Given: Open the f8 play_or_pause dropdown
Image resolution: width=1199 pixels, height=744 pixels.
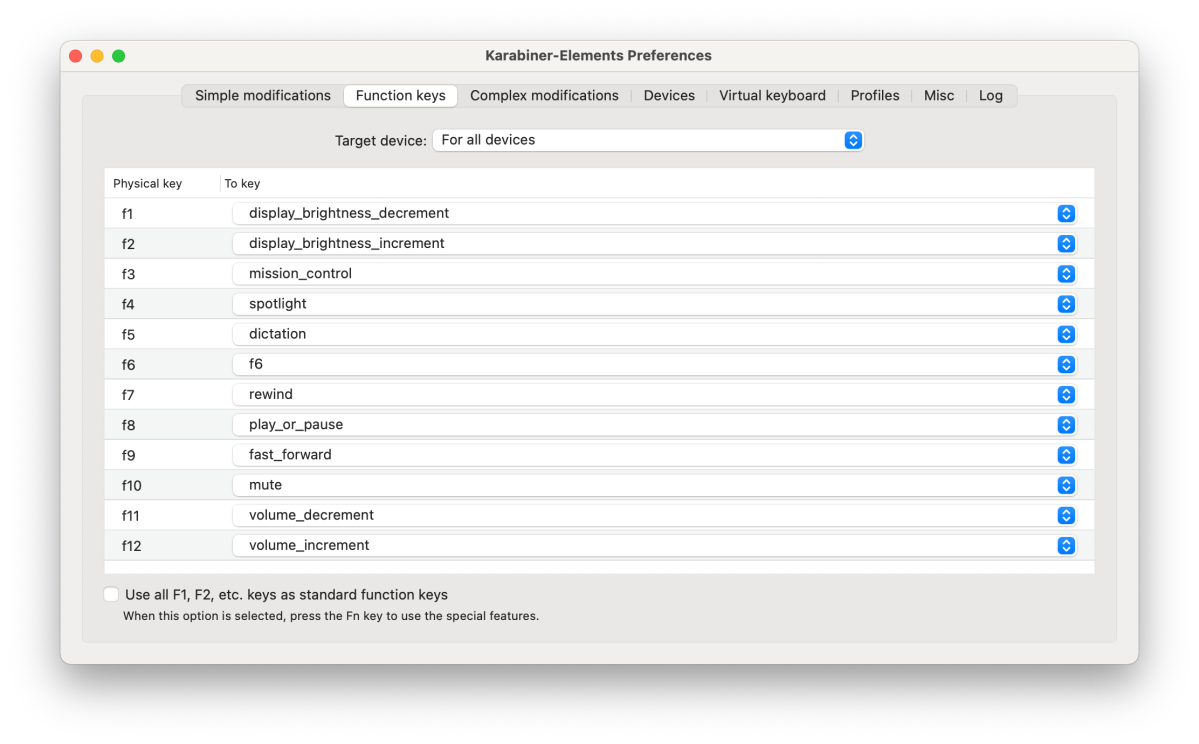Looking at the screenshot, I should point(655,424).
